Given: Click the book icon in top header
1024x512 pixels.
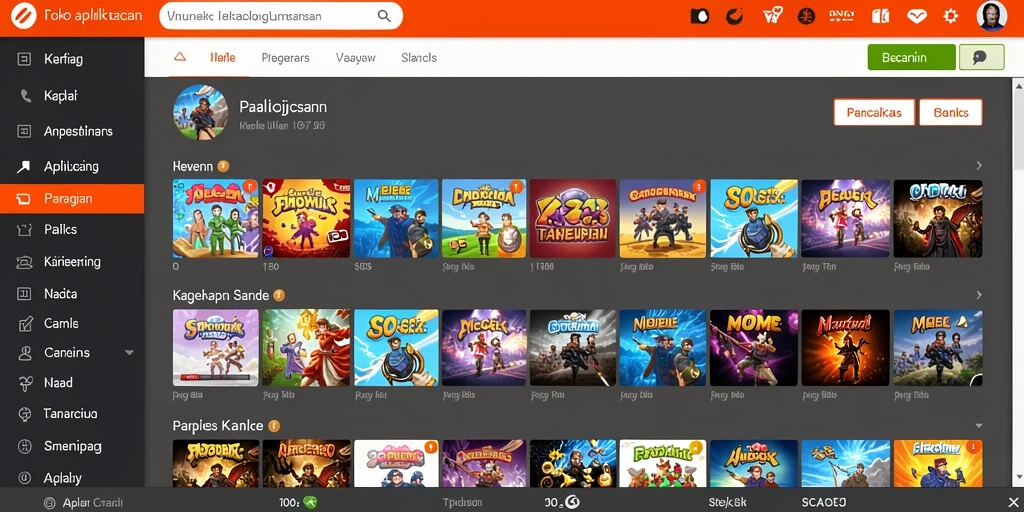Looking at the screenshot, I should (881, 16).
